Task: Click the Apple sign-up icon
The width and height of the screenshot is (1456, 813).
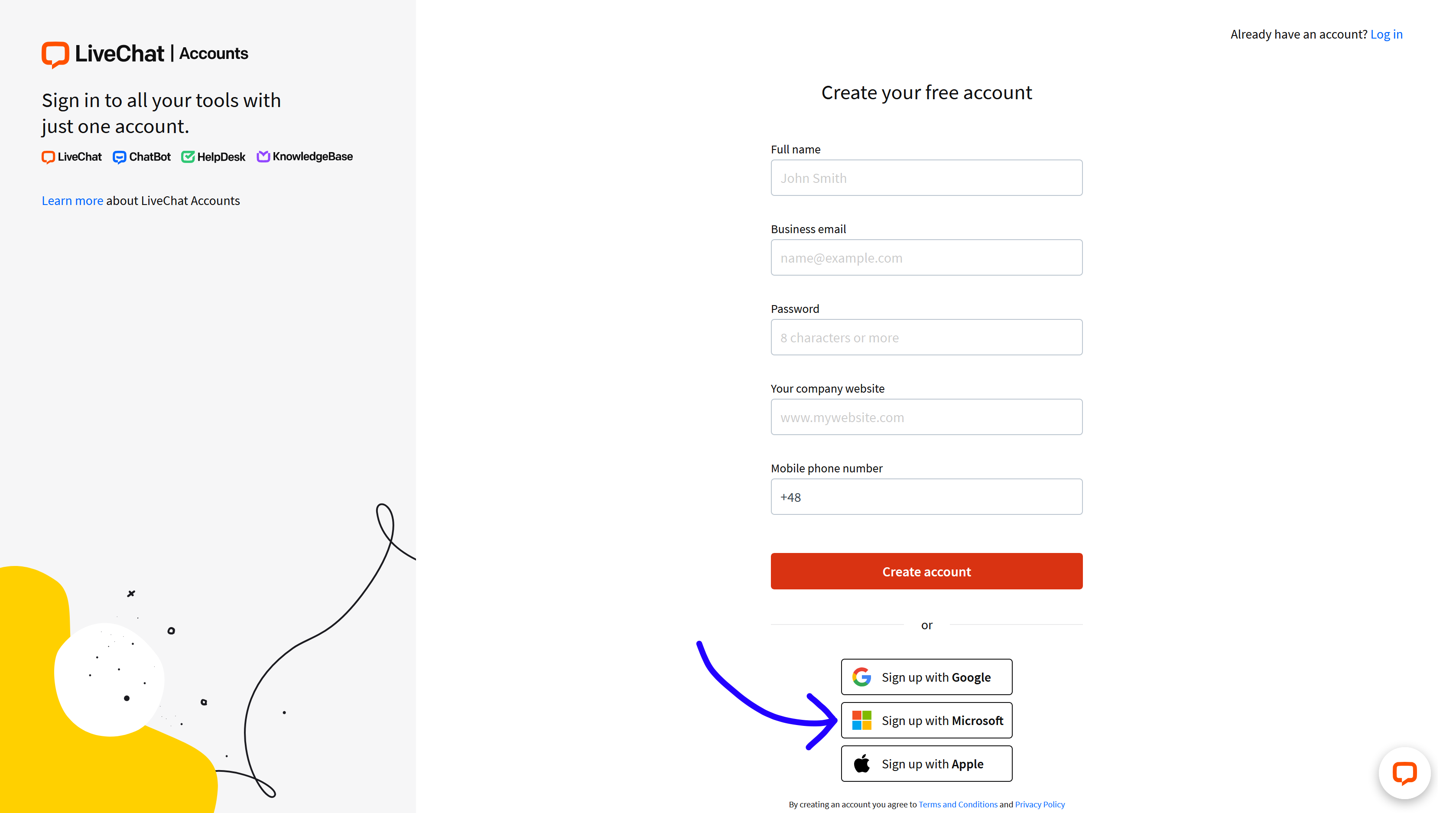Action: point(861,763)
